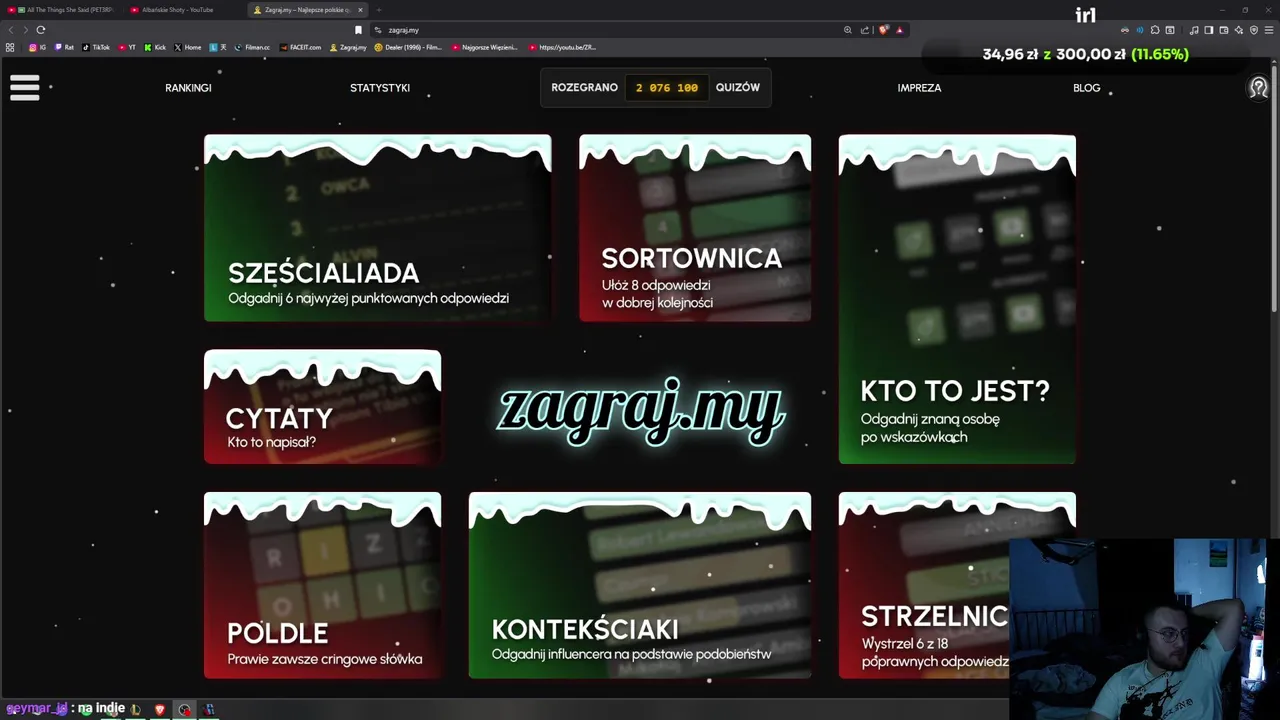This screenshot has width=1280, height=720.
Task: Click the support headset icon
Action: coord(1258,88)
